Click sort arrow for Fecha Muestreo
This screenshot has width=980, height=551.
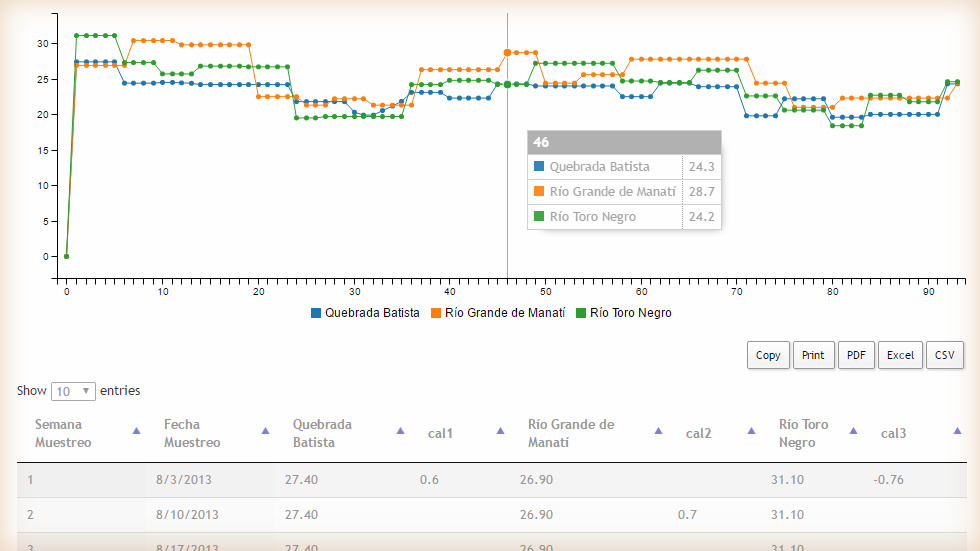click(265, 431)
